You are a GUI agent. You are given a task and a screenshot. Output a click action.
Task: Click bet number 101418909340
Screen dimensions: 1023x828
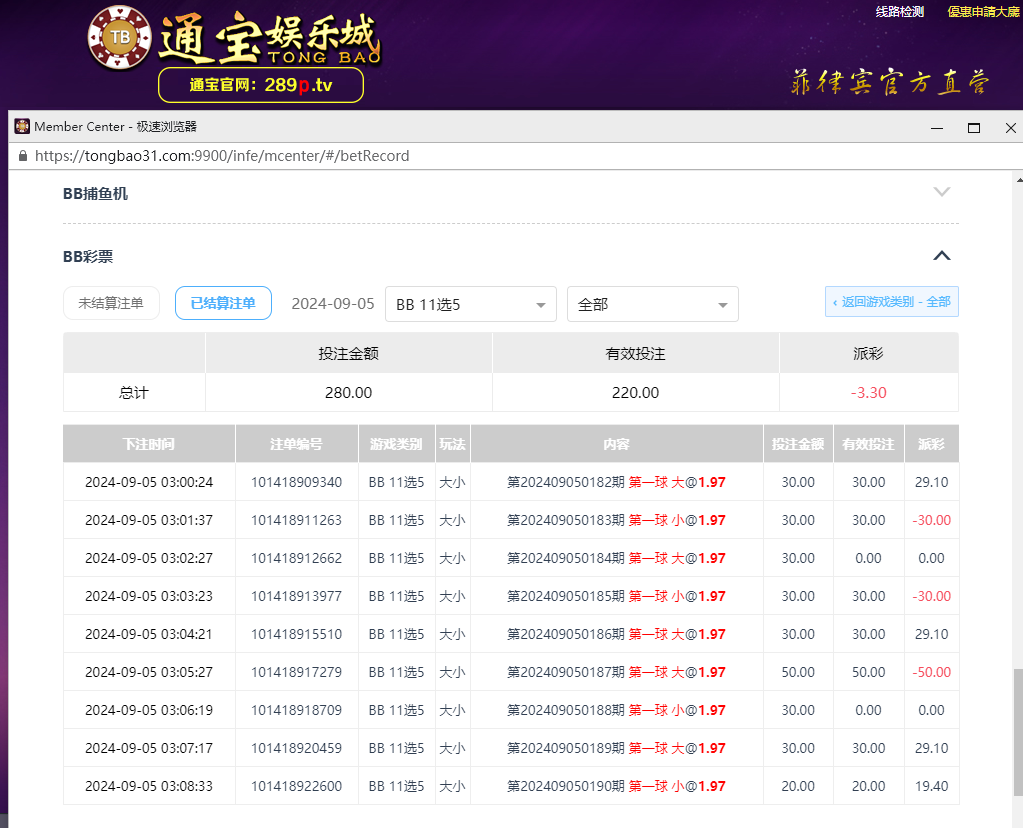[x=296, y=482]
